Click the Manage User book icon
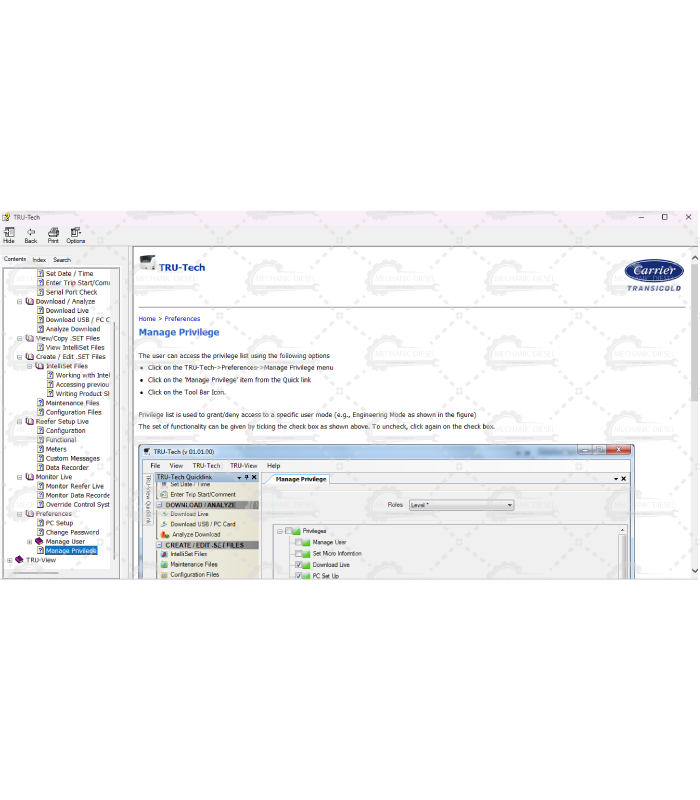The image size is (700, 800). coord(39,541)
